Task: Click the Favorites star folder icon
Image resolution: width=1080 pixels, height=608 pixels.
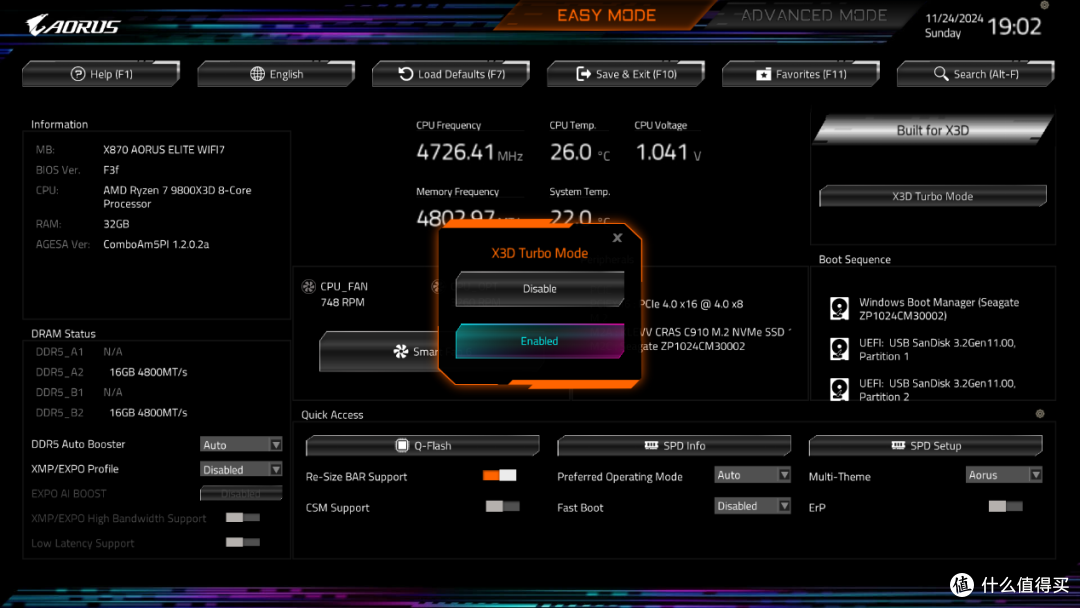Action: (763, 74)
